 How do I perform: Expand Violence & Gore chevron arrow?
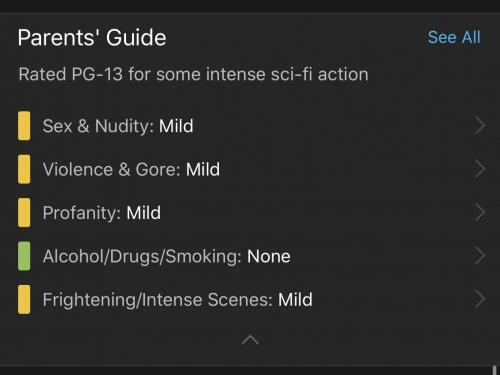click(480, 169)
